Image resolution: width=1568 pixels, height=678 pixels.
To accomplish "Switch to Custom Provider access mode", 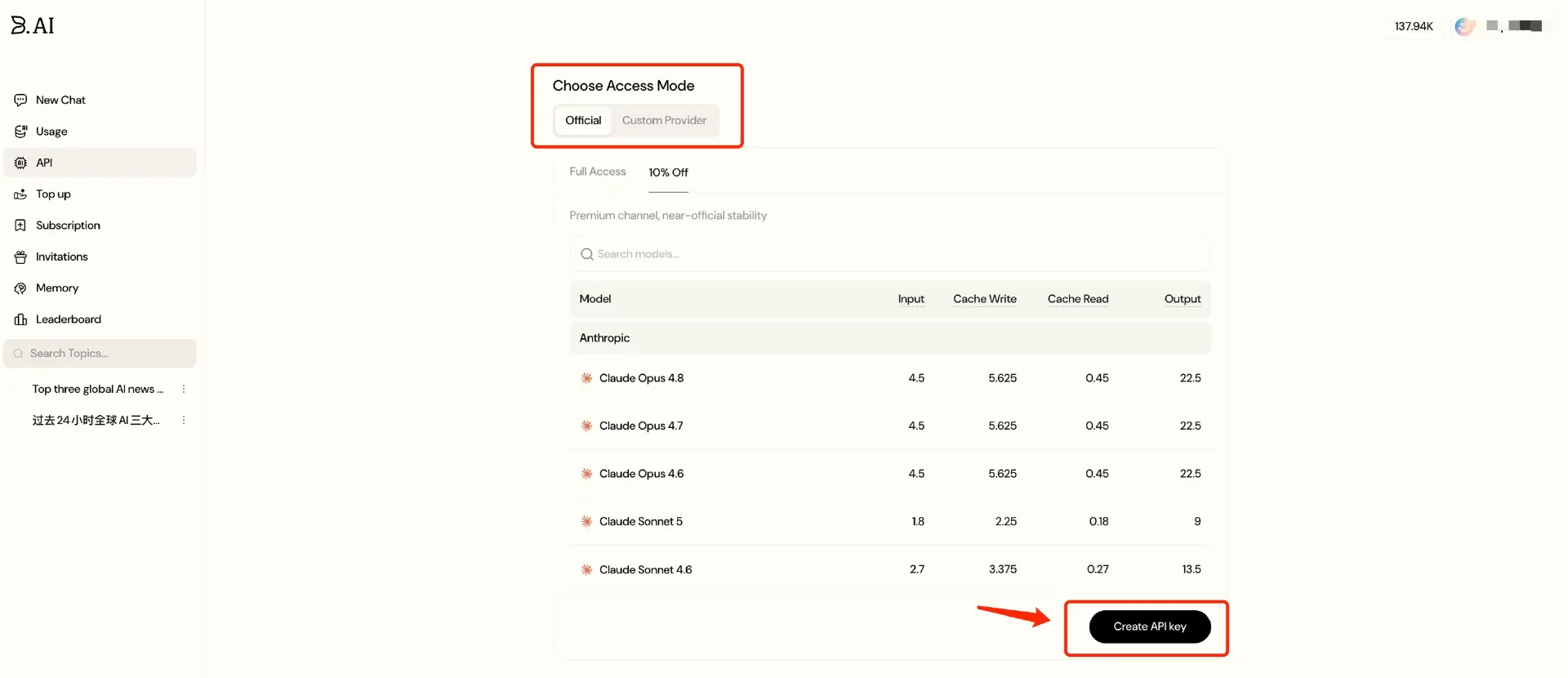I will pos(664,120).
